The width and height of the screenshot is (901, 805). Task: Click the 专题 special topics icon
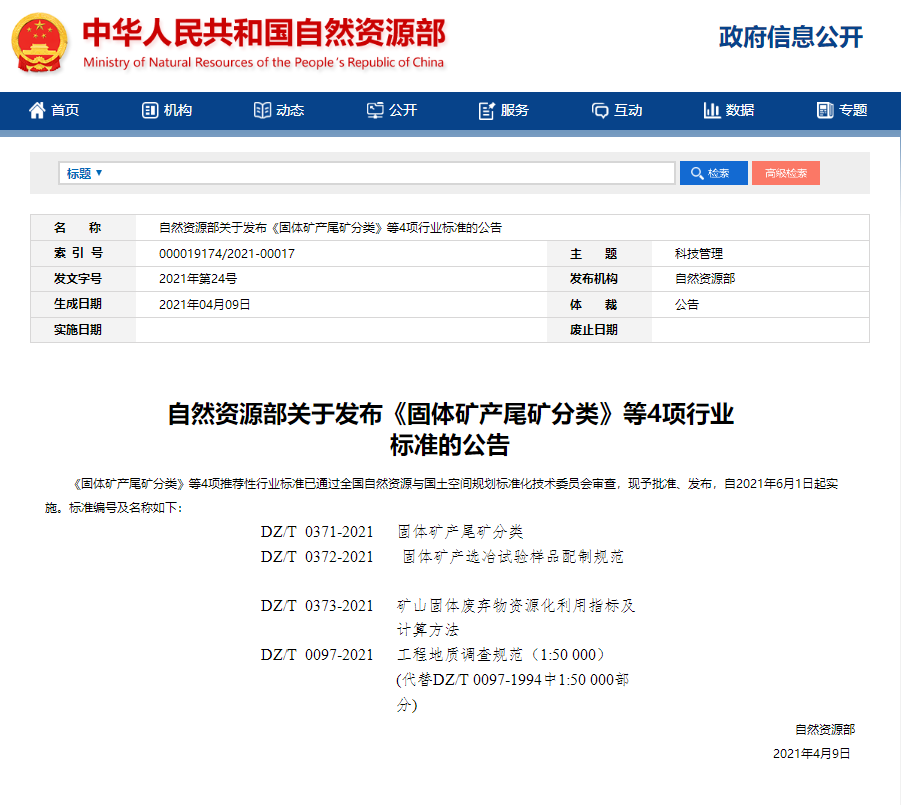(x=825, y=110)
